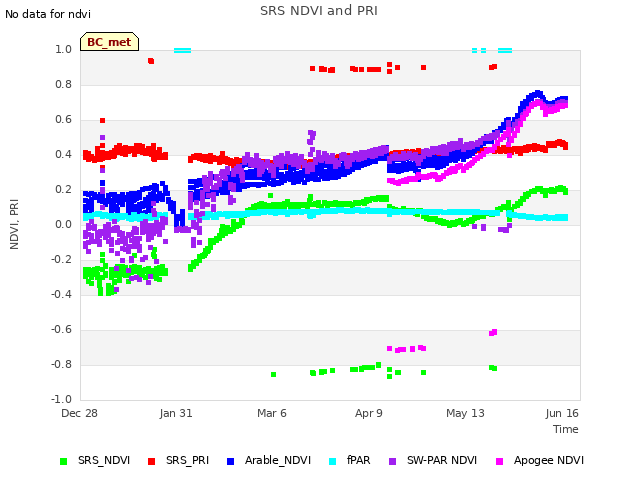Click the blue Arable_NDVI legend swatch
The width and height of the screenshot is (640, 480).
[230, 461]
